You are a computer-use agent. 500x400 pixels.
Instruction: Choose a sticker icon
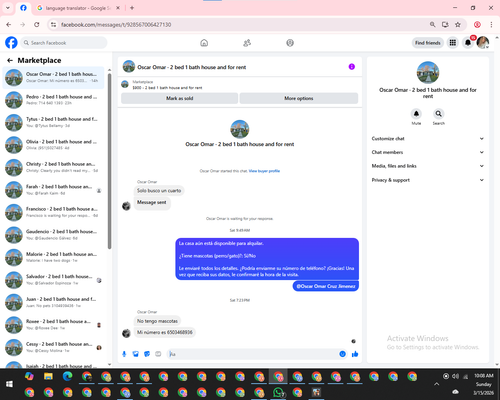pyautogui.click(x=147, y=354)
